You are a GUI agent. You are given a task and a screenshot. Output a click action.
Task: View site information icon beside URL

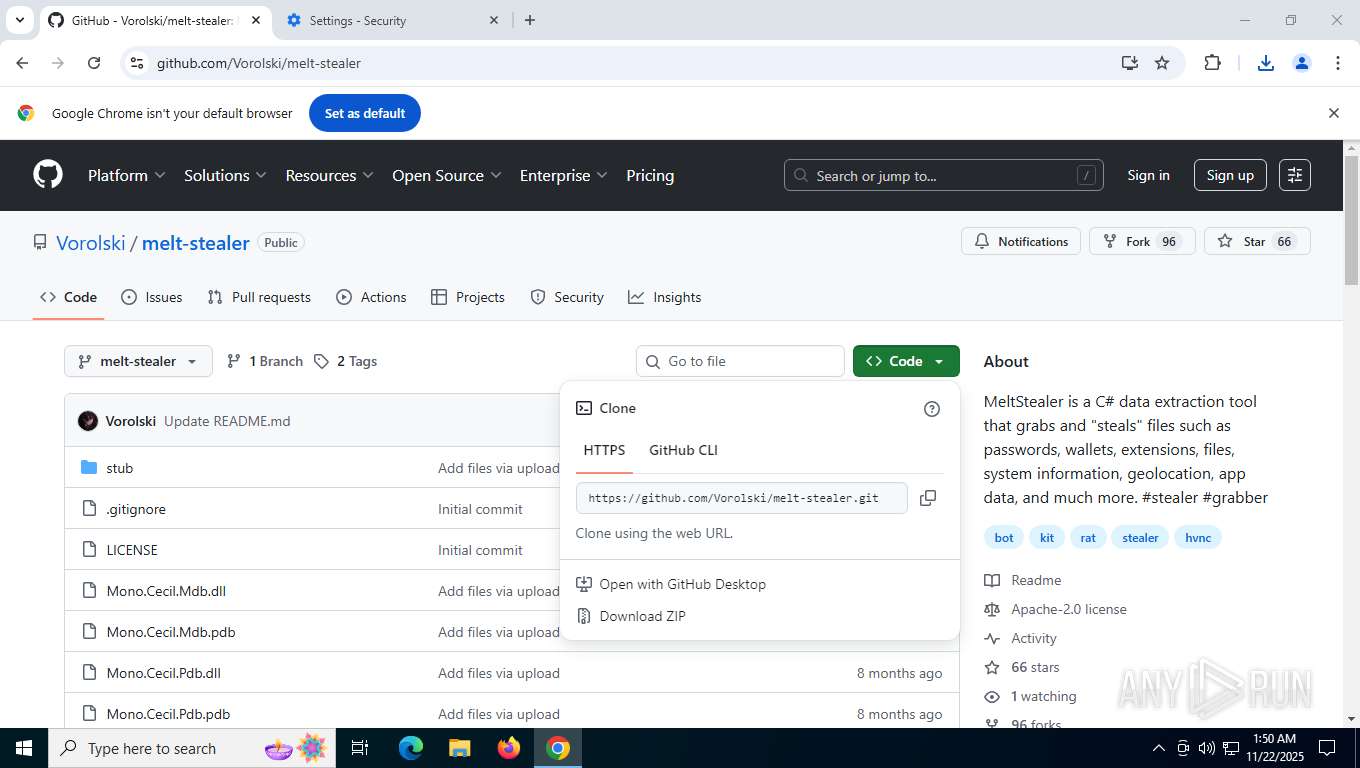click(x=137, y=63)
